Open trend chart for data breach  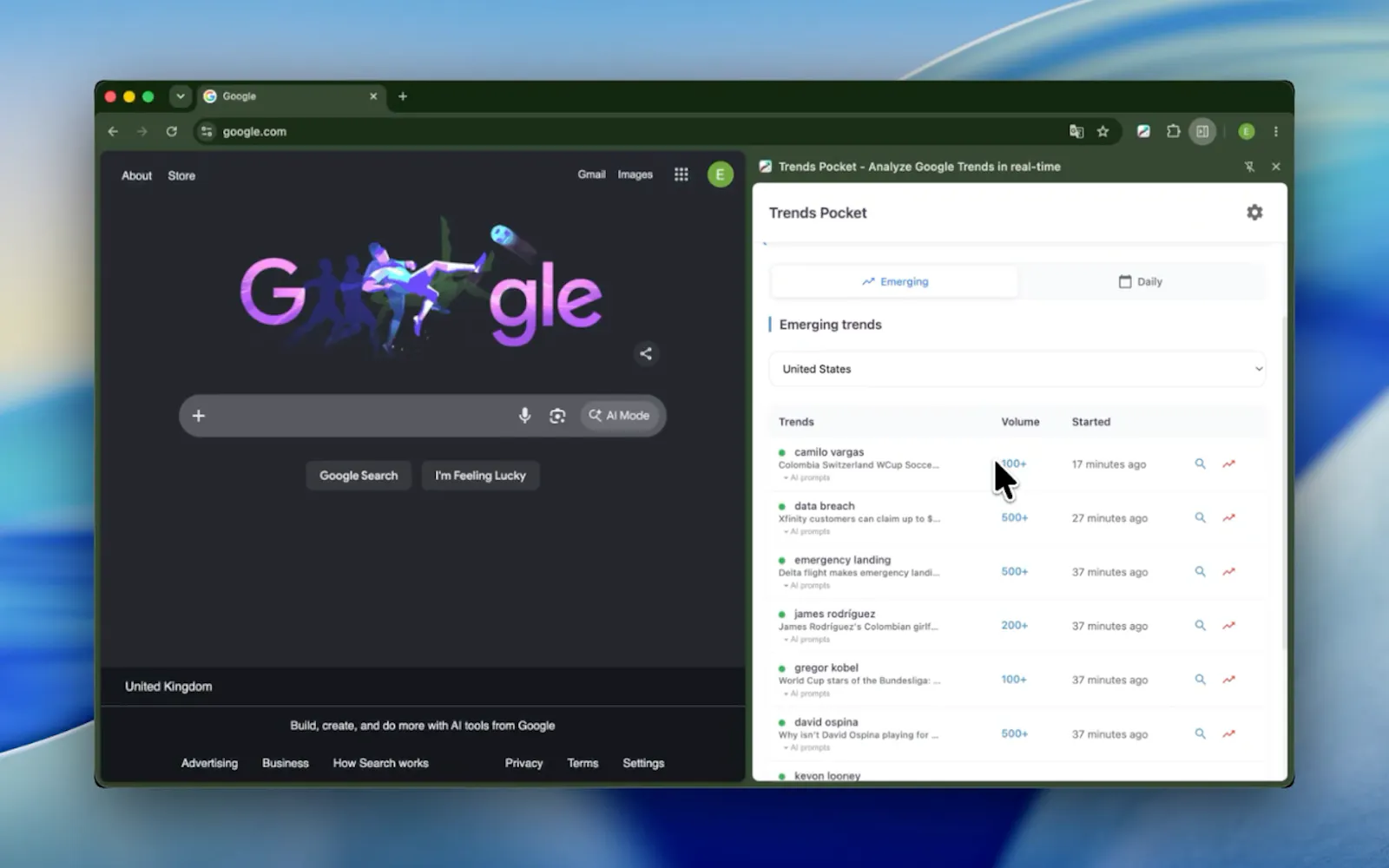click(1228, 518)
